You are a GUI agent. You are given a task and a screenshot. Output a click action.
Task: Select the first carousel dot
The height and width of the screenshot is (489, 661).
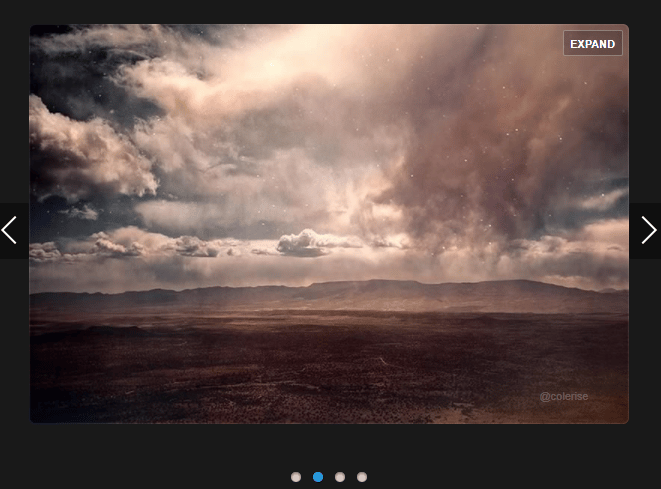coord(296,477)
